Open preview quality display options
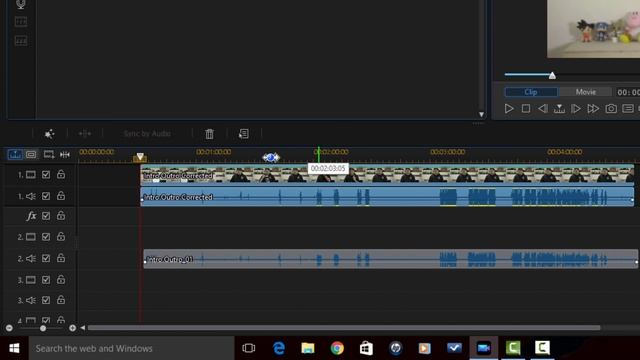The width and height of the screenshot is (640, 360). 628,109
